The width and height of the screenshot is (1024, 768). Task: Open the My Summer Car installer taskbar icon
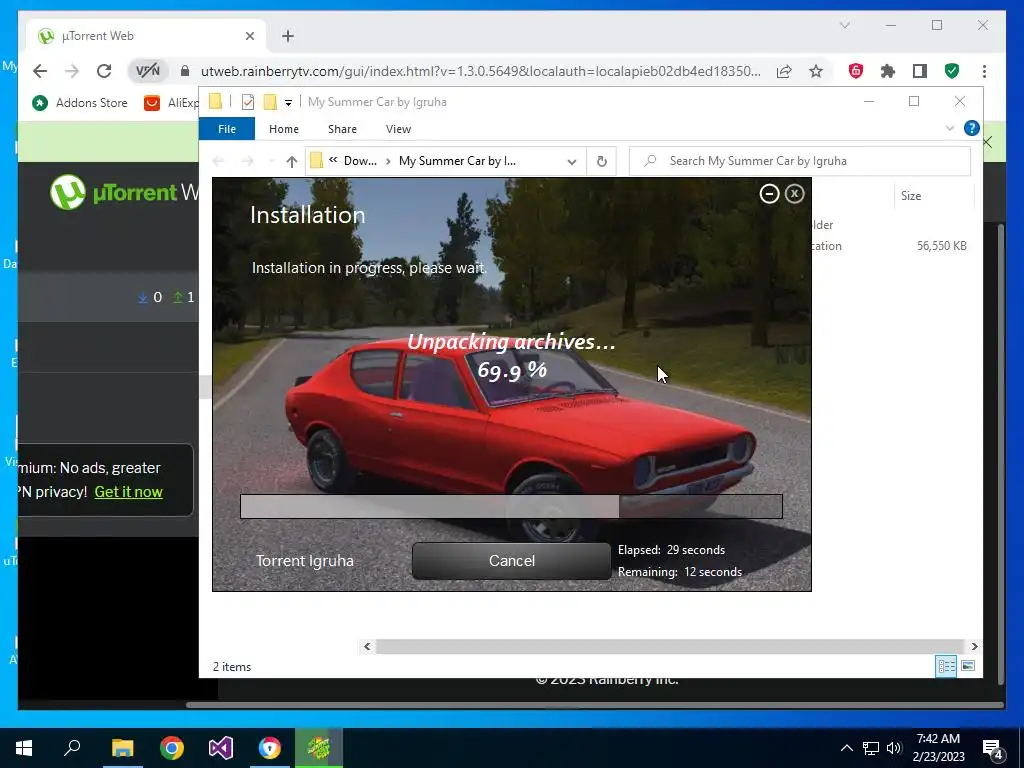(319, 748)
